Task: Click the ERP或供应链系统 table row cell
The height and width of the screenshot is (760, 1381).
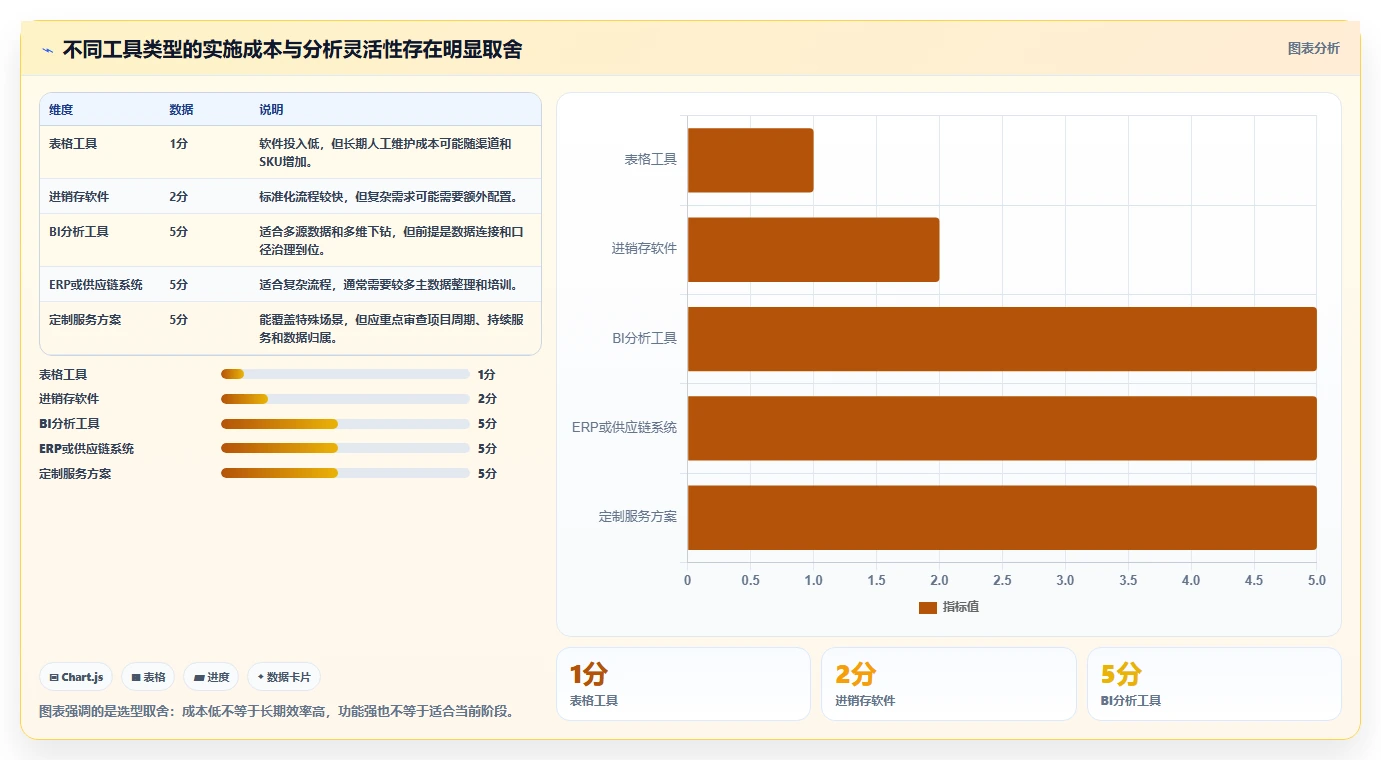Action: 96,285
